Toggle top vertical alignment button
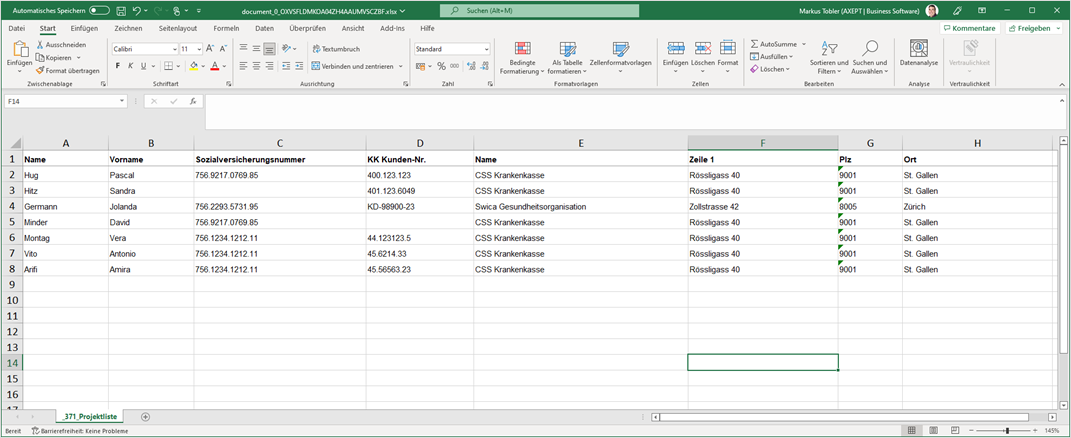Screen dimensions: 1071x438 click(x=243, y=49)
